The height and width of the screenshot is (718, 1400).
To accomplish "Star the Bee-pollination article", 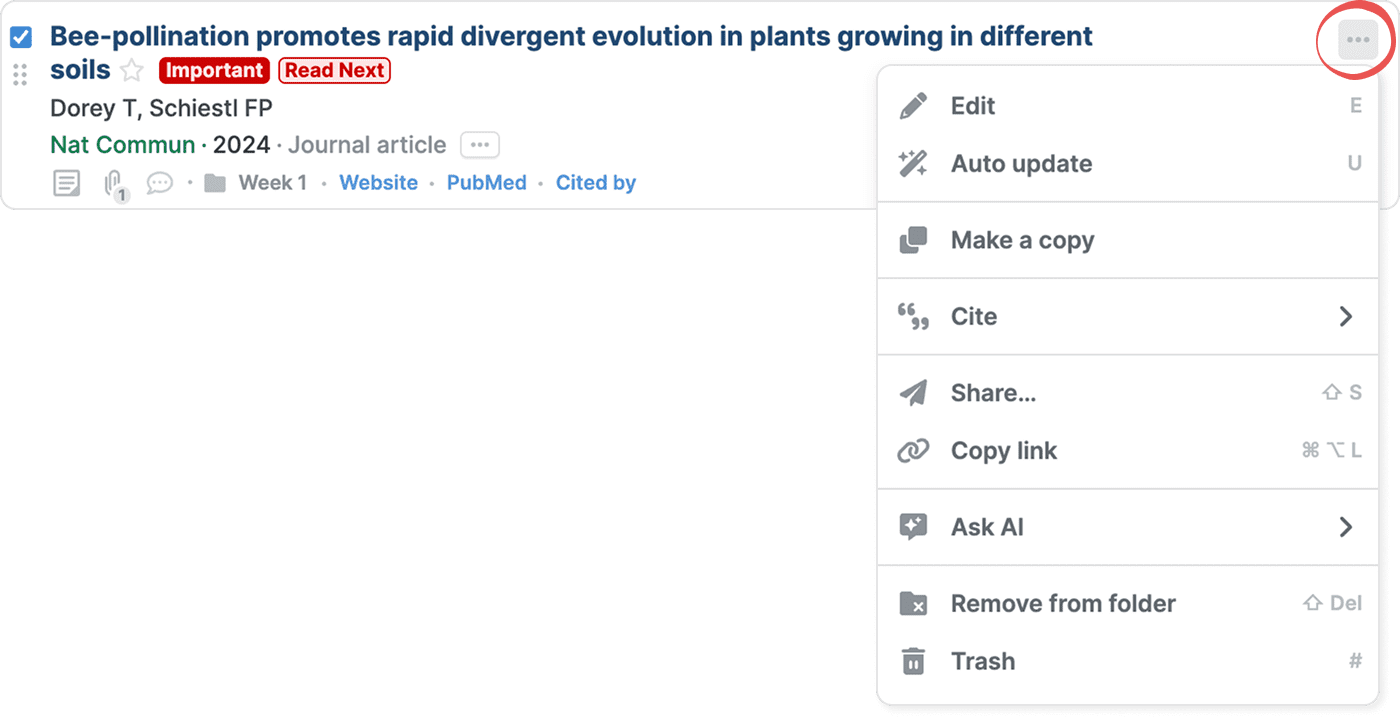I will 132,71.
